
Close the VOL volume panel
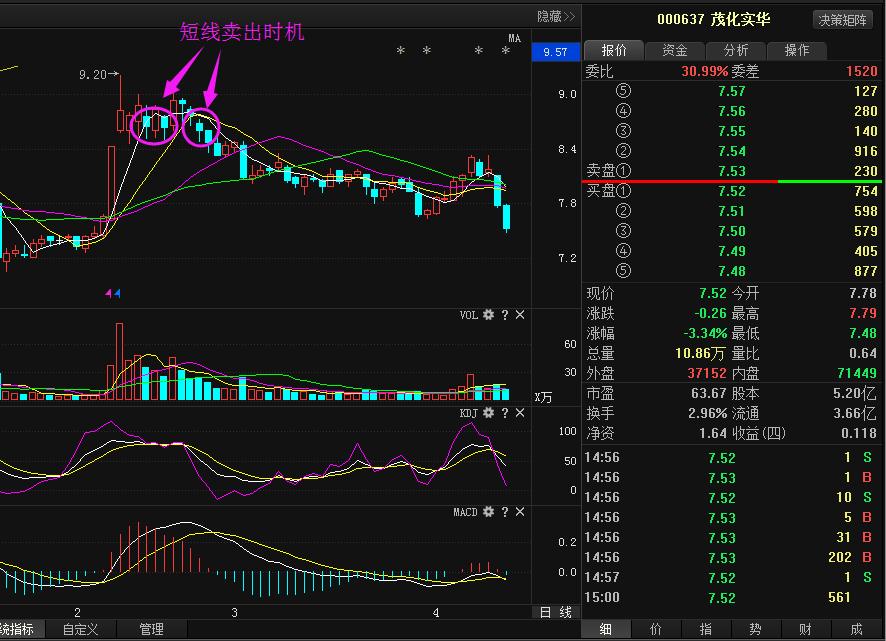pyautogui.click(x=519, y=314)
